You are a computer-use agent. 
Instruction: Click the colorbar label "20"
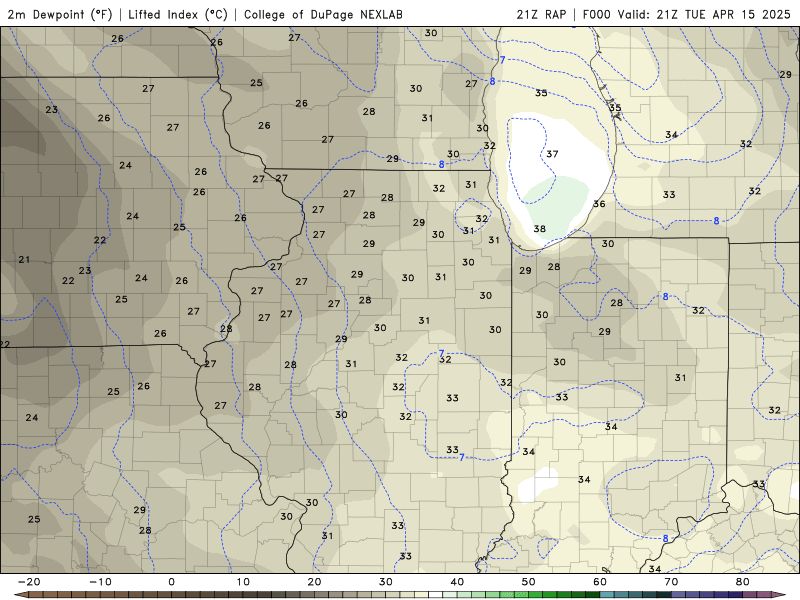(314, 582)
